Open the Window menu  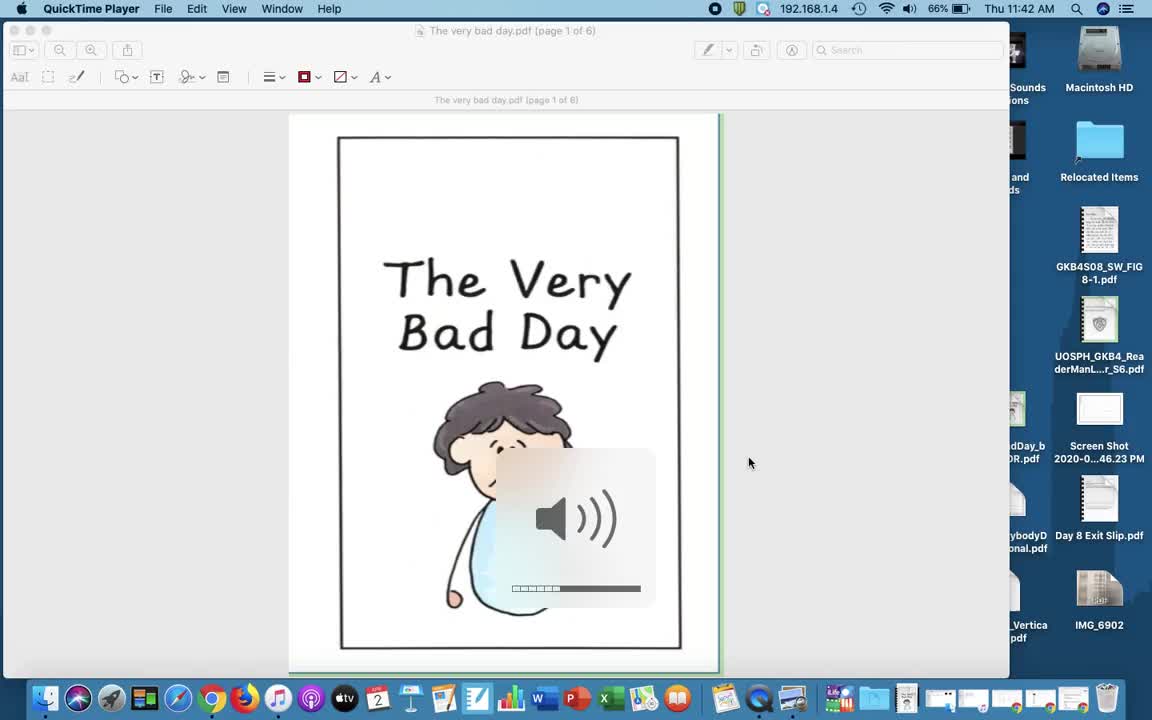tap(282, 9)
